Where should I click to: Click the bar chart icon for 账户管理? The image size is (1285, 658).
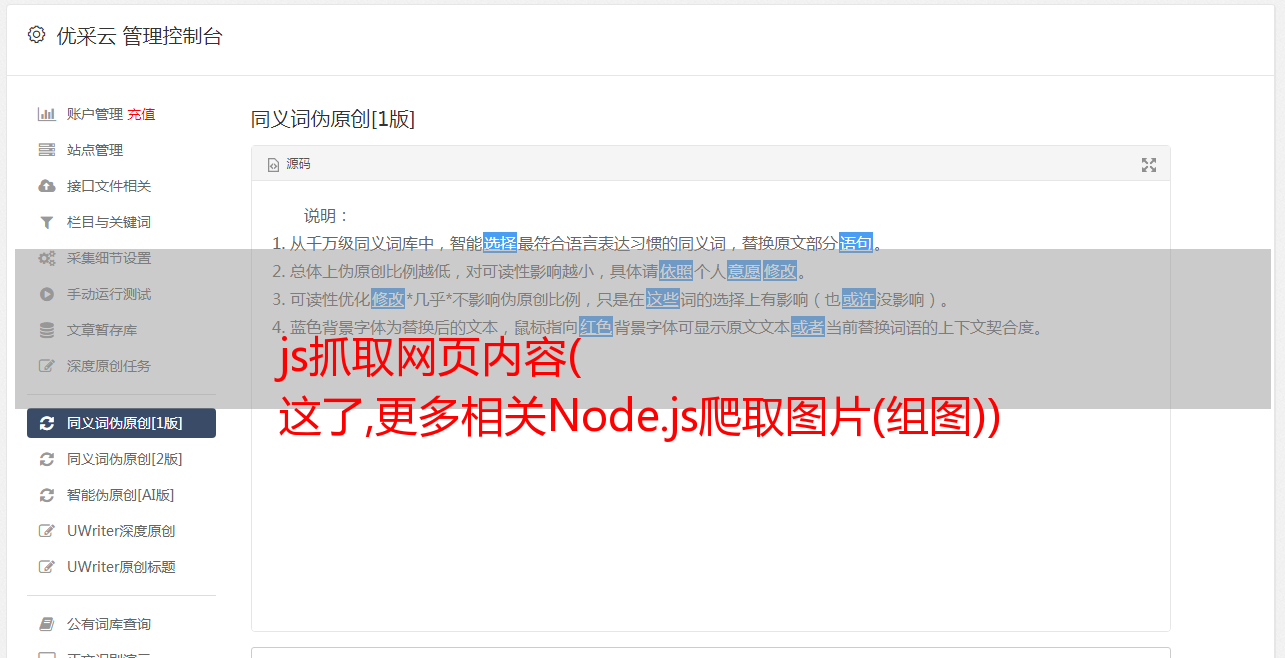click(46, 114)
